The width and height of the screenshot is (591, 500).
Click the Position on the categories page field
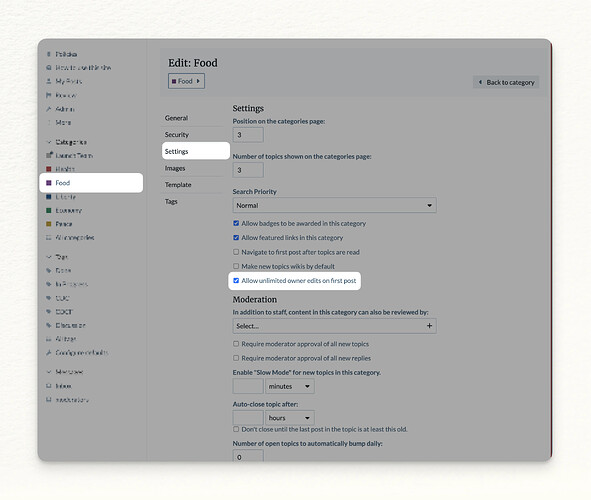pos(248,135)
